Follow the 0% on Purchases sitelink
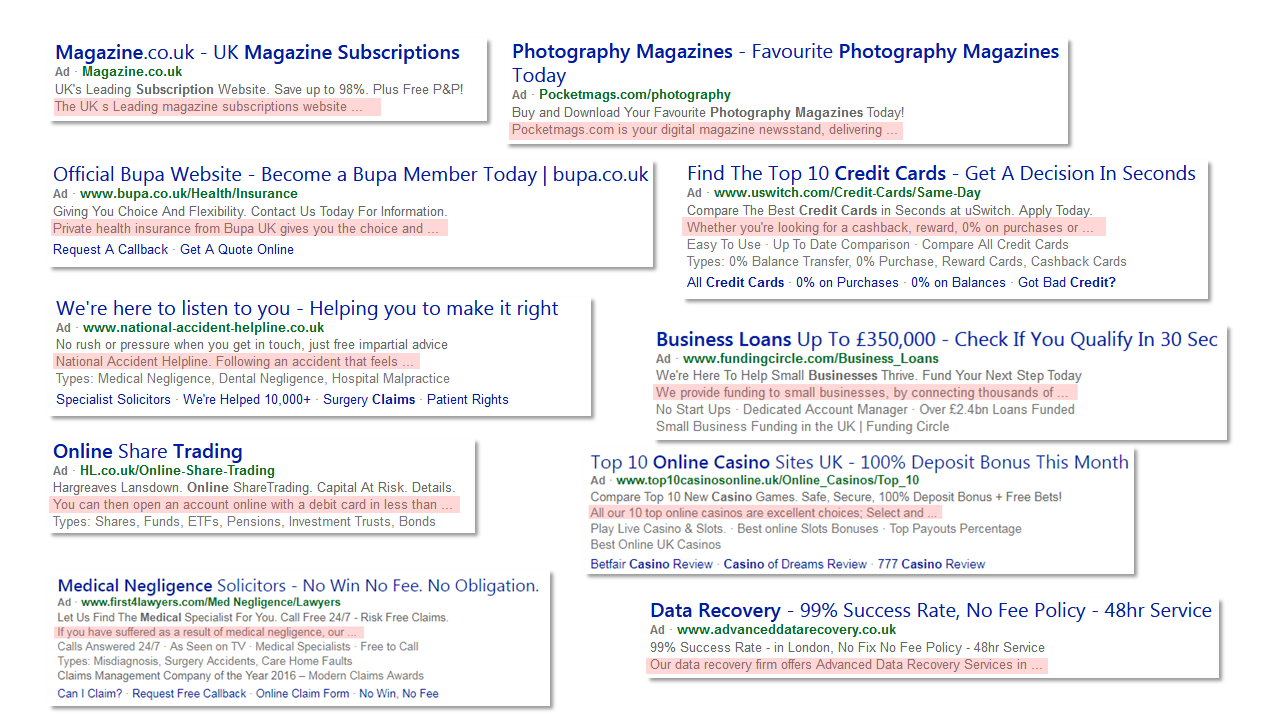 pos(847,283)
